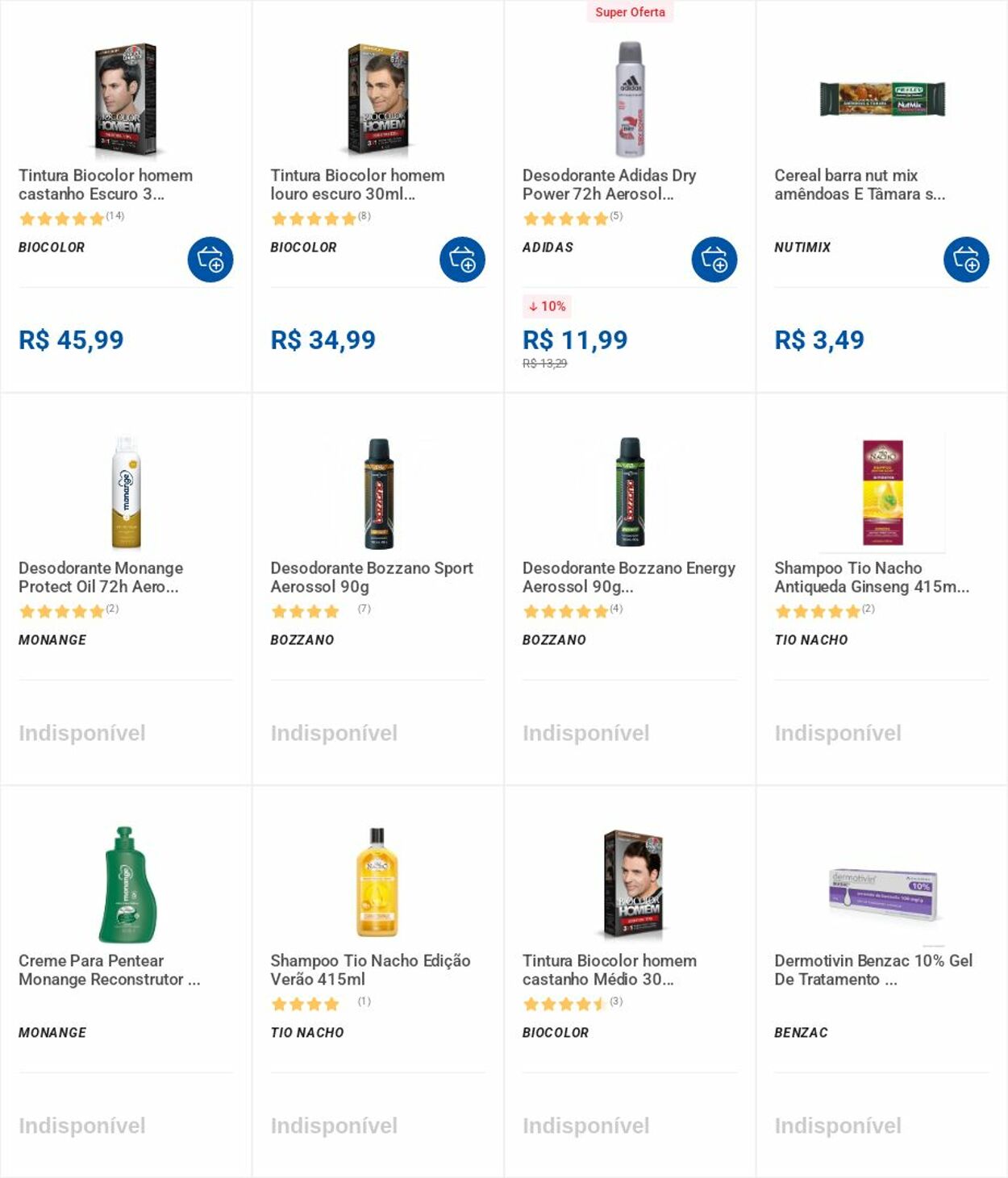1008x1178 pixels.
Task: Add Adidas Dry Power deodorant to cart
Action: pyautogui.click(x=714, y=260)
